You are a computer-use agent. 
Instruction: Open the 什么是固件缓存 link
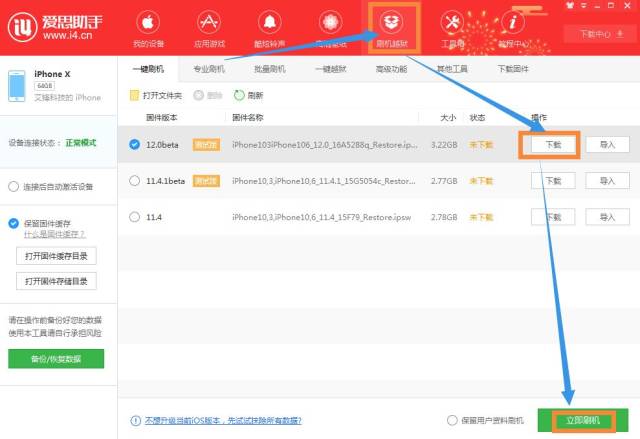point(54,234)
